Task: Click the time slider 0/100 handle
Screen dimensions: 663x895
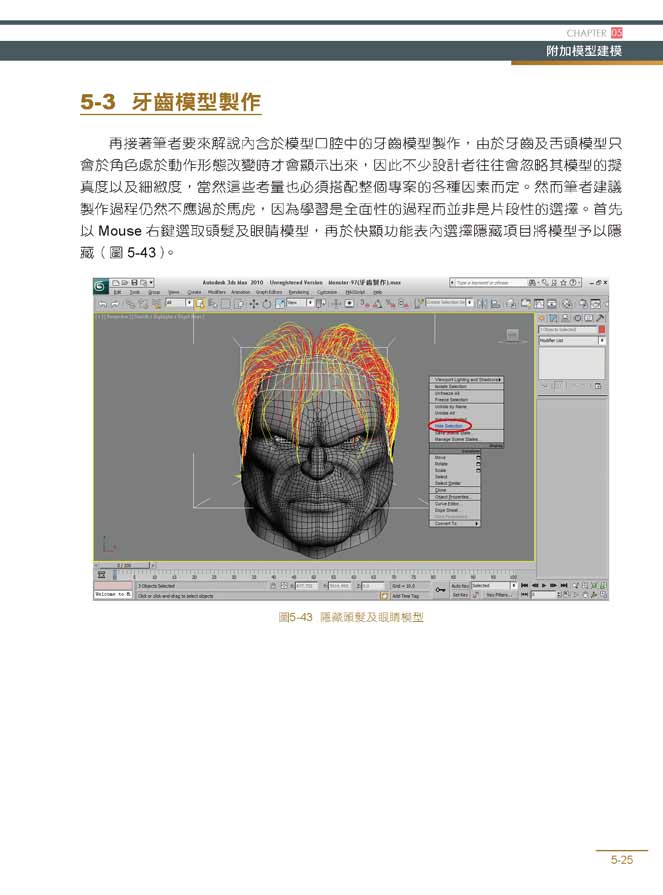Action: point(124,565)
